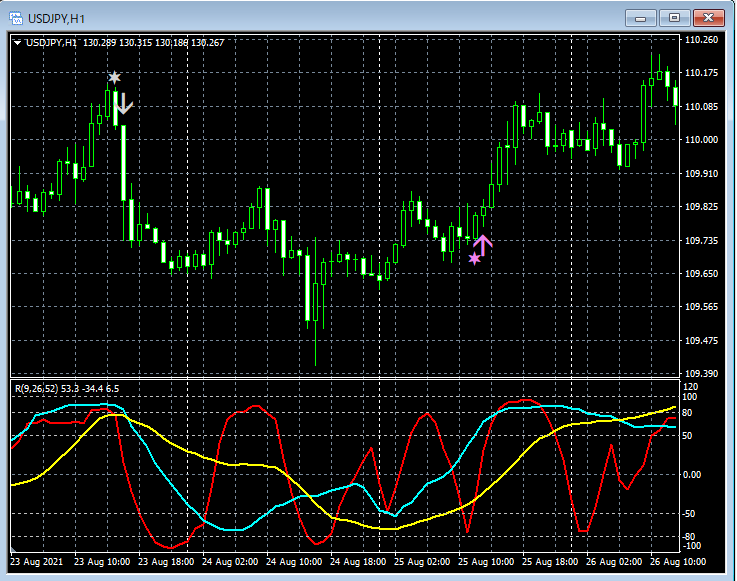Click the 109.565 price scale label

(x=701, y=307)
